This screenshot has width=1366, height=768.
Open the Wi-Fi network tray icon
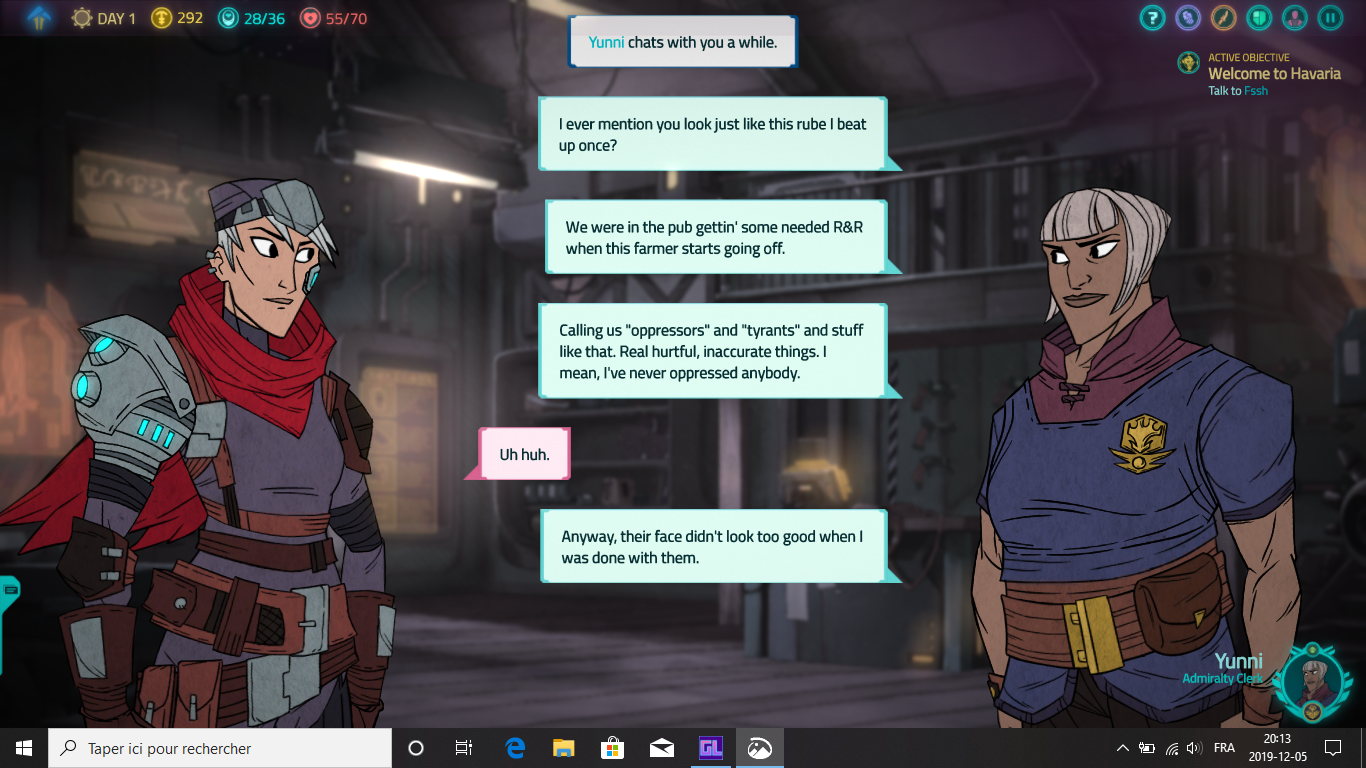coord(1171,748)
